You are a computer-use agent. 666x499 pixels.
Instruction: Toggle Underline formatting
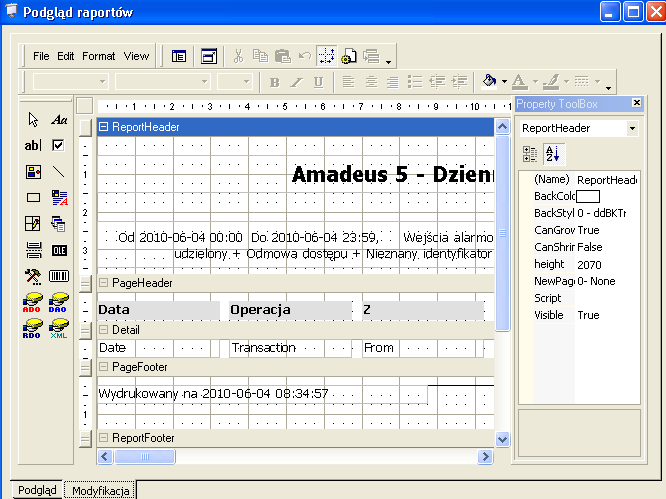[x=319, y=82]
